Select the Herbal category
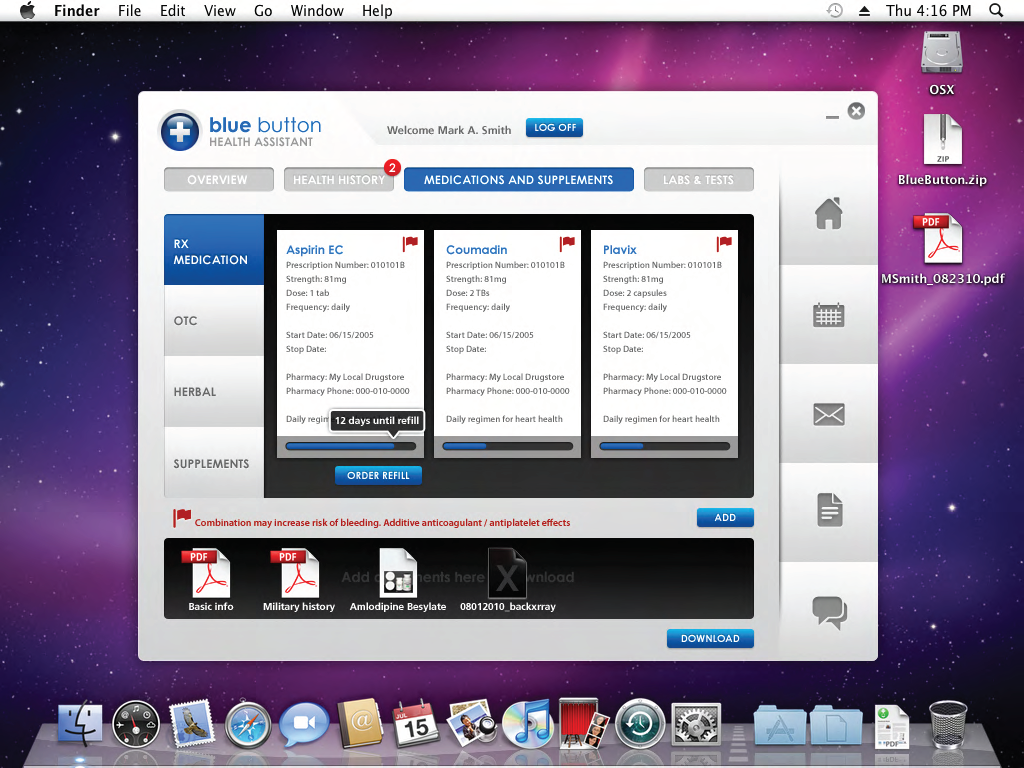This screenshot has height=768, width=1024. pyautogui.click(x=214, y=391)
